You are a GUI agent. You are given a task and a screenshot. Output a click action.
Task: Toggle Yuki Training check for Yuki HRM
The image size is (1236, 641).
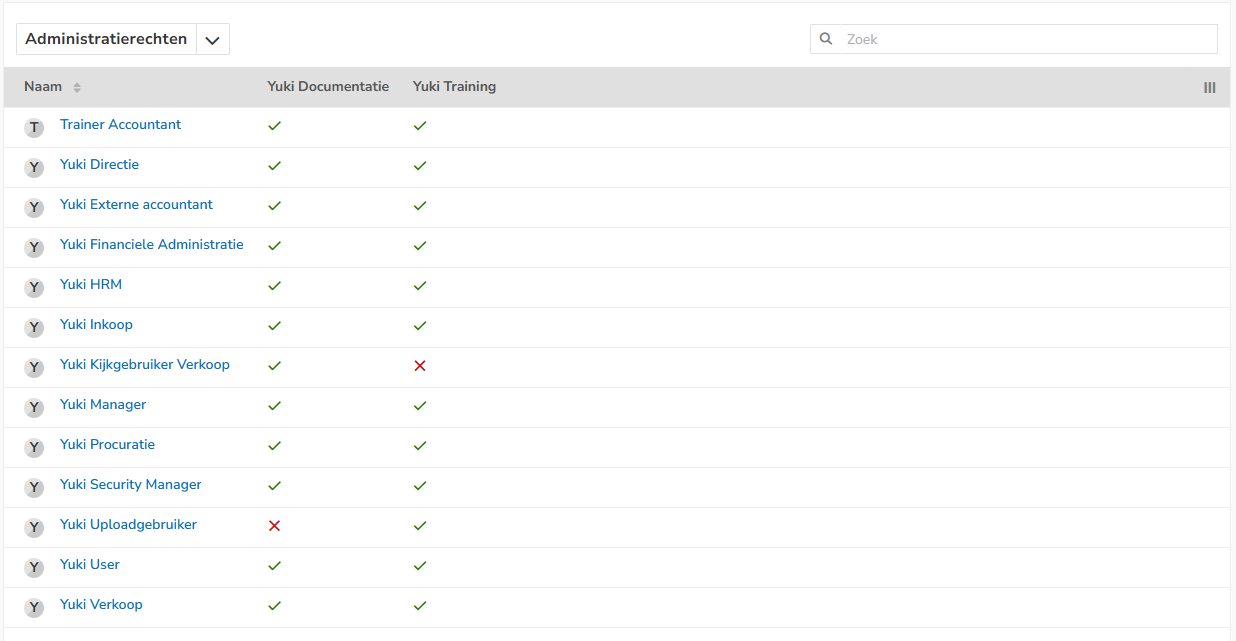[x=420, y=286]
